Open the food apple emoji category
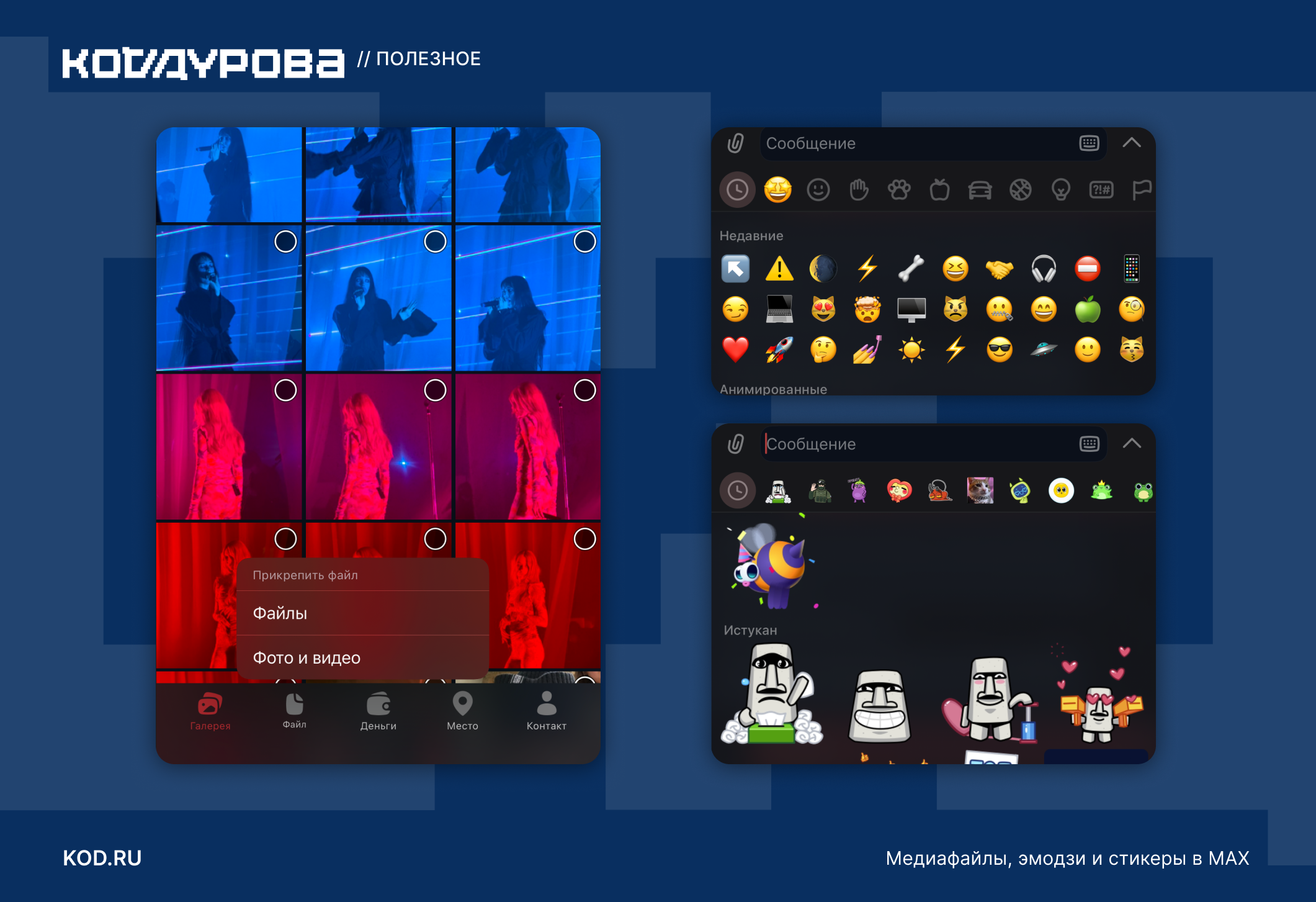The width and height of the screenshot is (1316, 902). [x=939, y=189]
